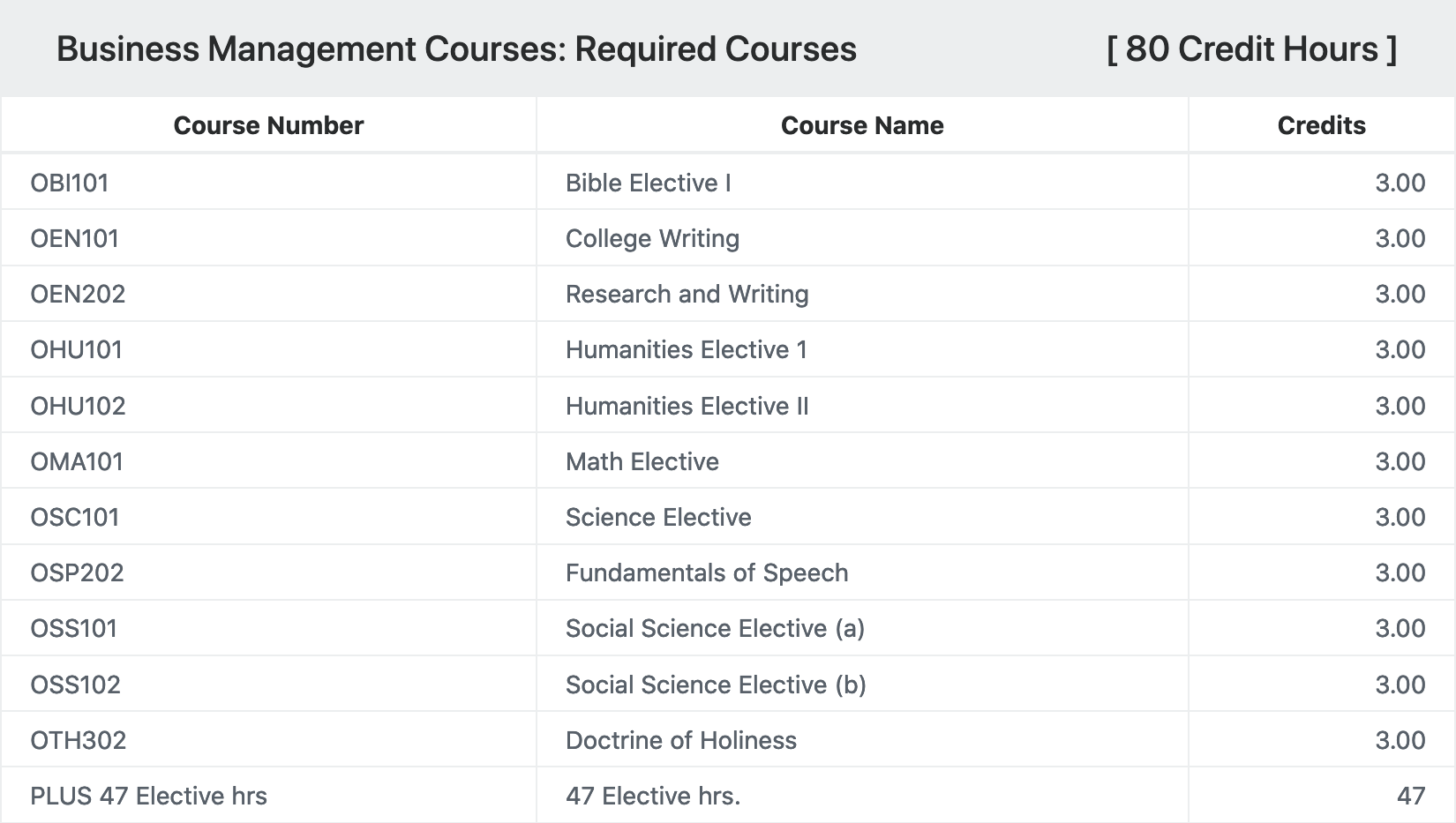Select the Bible Elective I course name
The height and width of the screenshot is (823, 1456).
(648, 183)
